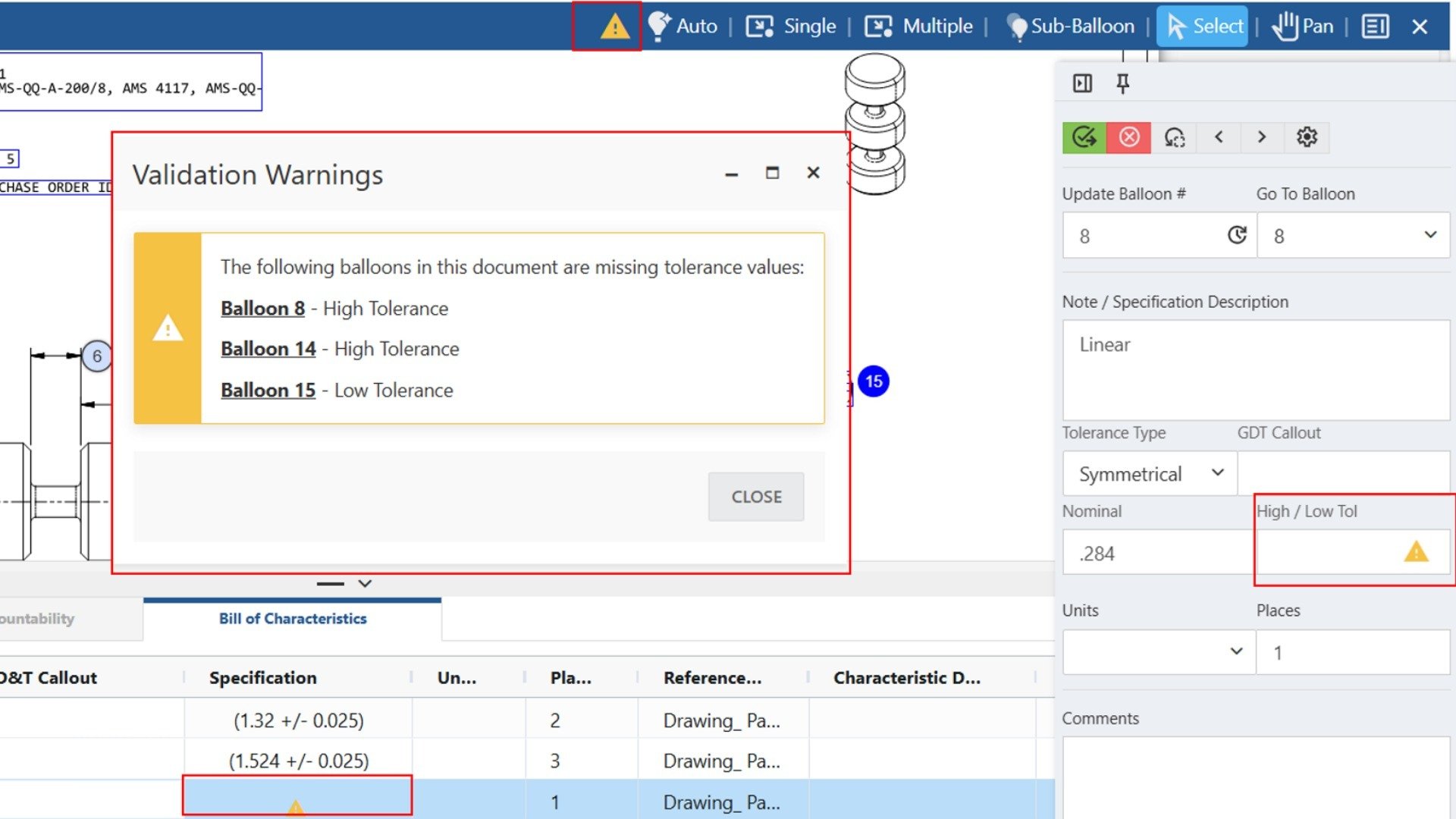Open the Go To Balloon dropdown

pos(1354,236)
